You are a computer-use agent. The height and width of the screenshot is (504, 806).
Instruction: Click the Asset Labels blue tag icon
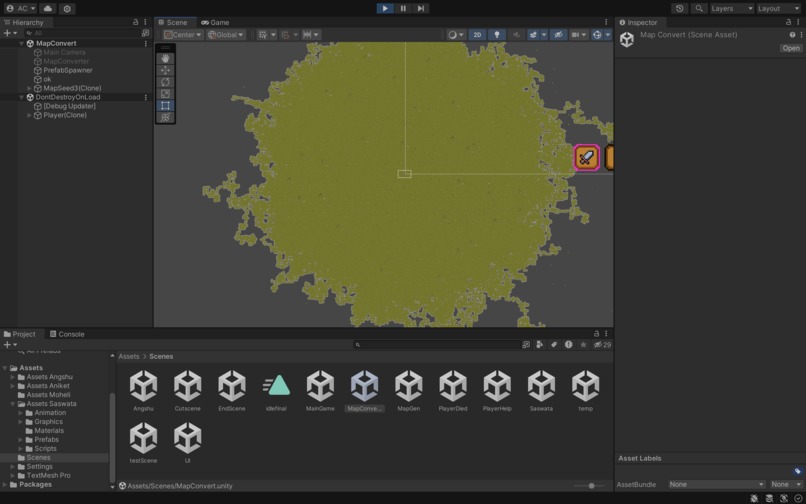coord(797,471)
